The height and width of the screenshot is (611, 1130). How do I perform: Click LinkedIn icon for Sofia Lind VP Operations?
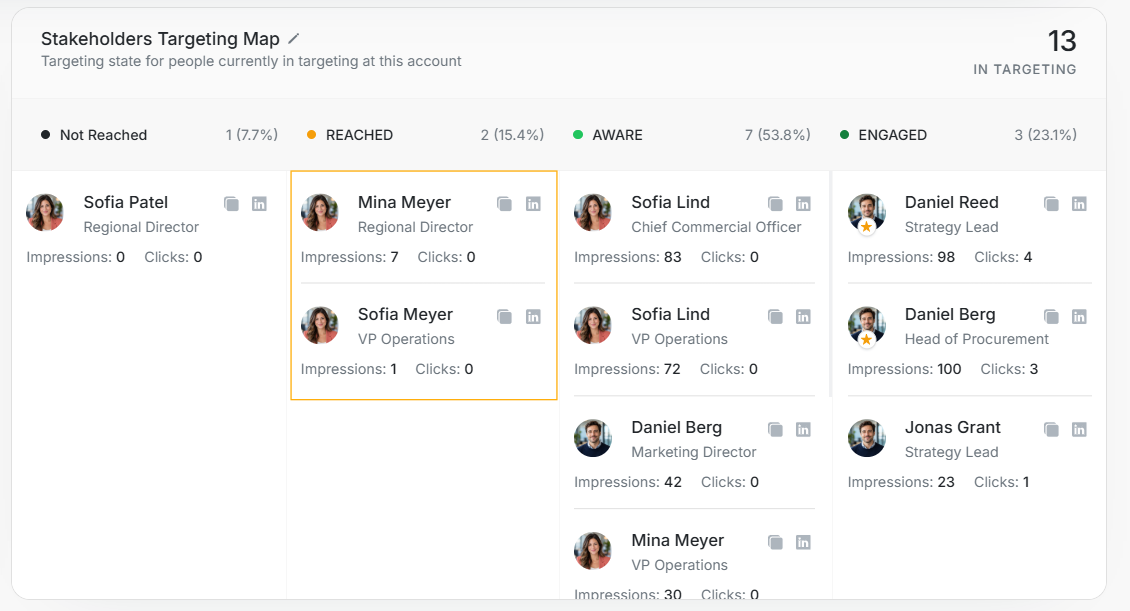click(x=803, y=316)
